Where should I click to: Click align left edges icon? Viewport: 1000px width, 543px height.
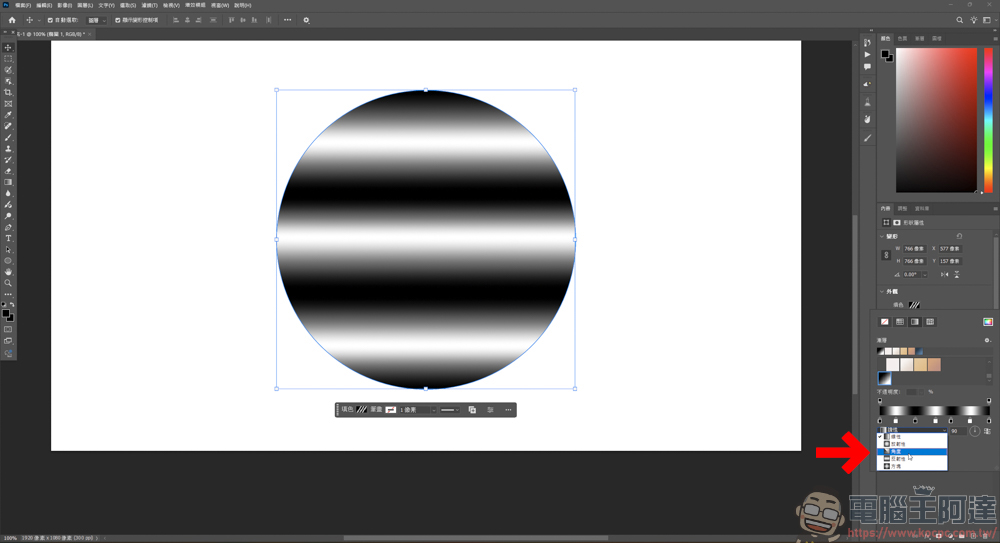tap(175, 20)
